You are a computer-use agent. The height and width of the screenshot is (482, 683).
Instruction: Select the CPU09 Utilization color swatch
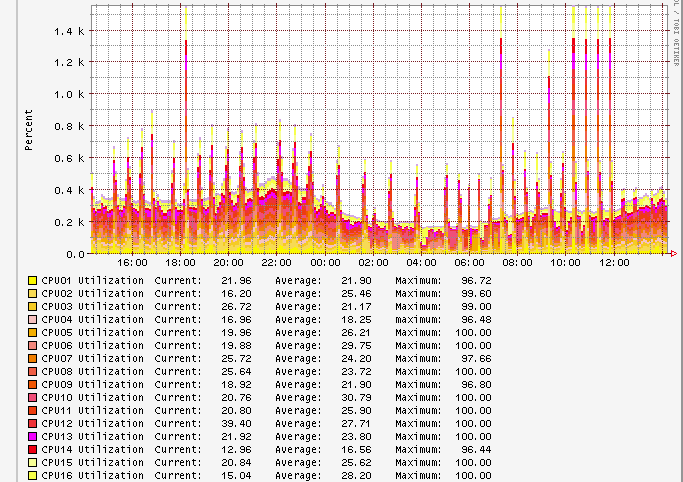click(32, 385)
